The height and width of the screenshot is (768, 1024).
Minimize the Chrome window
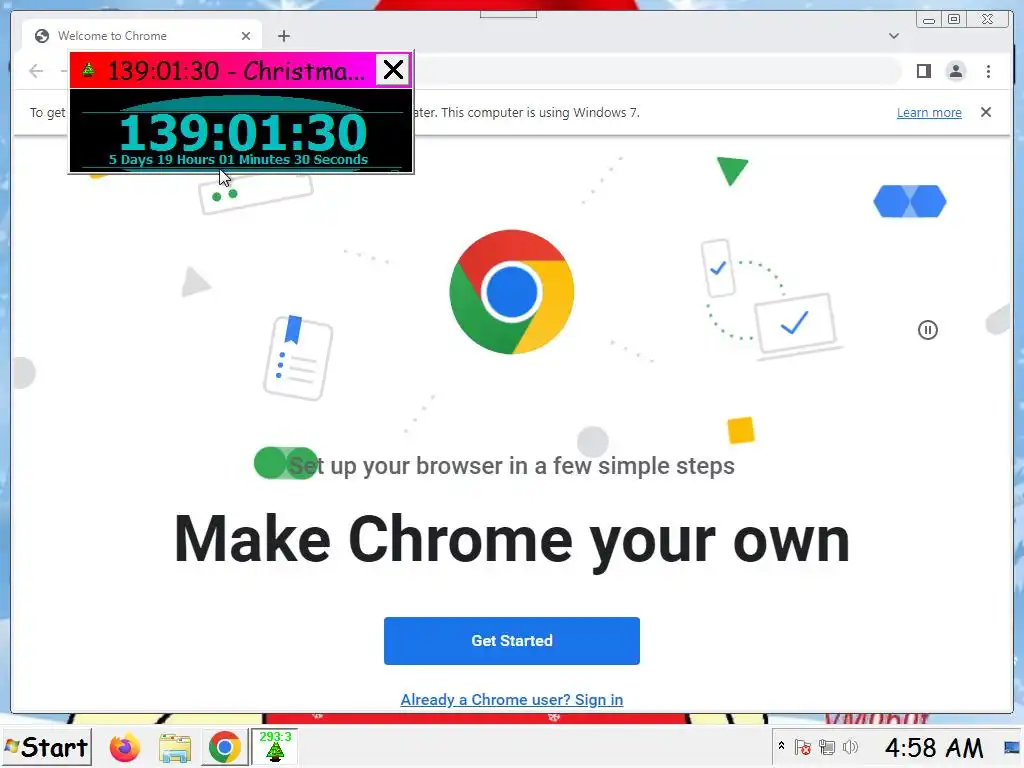[929, 20]
